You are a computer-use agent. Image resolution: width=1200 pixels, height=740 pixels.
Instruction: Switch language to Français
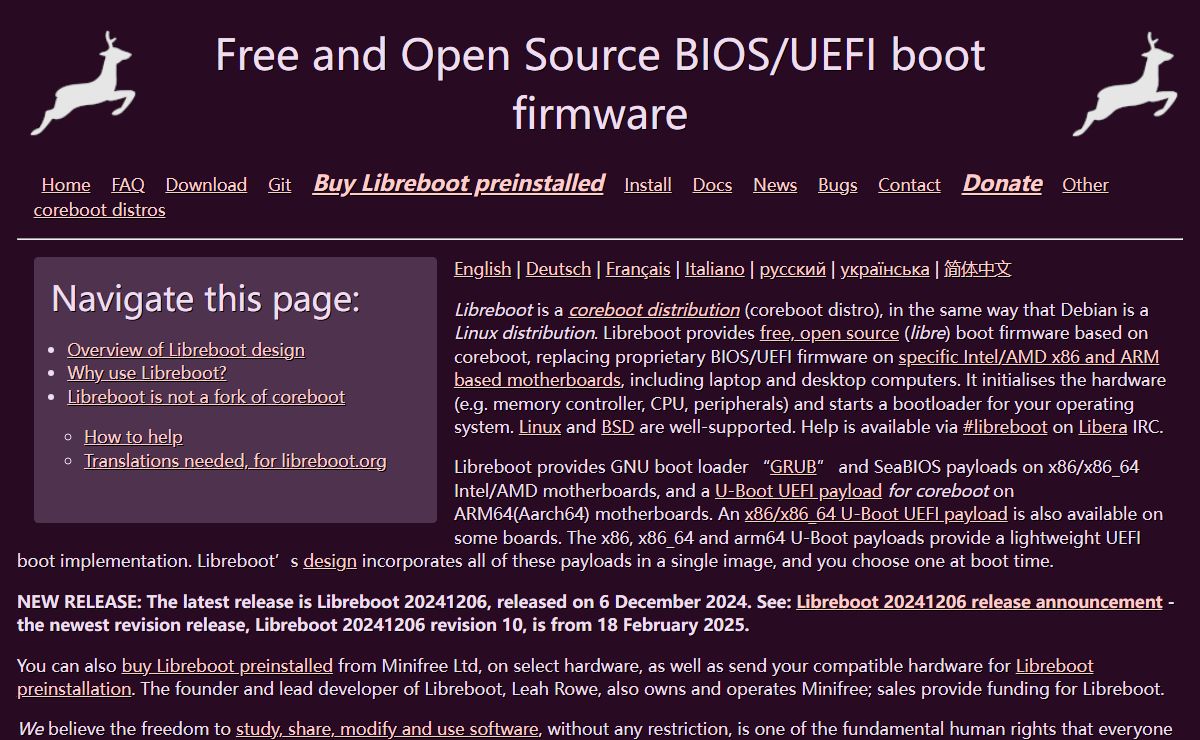(638, 269)
